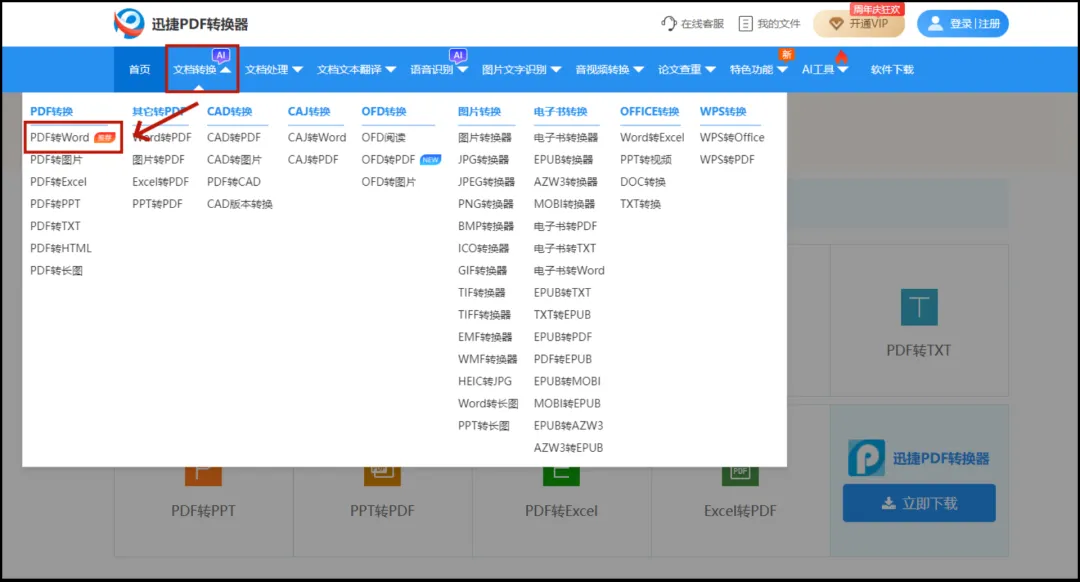Image resolution: width=1080 pixels, height=582 pixels.
Task: Collapse the 文档转换 menu
Action: 202,70
